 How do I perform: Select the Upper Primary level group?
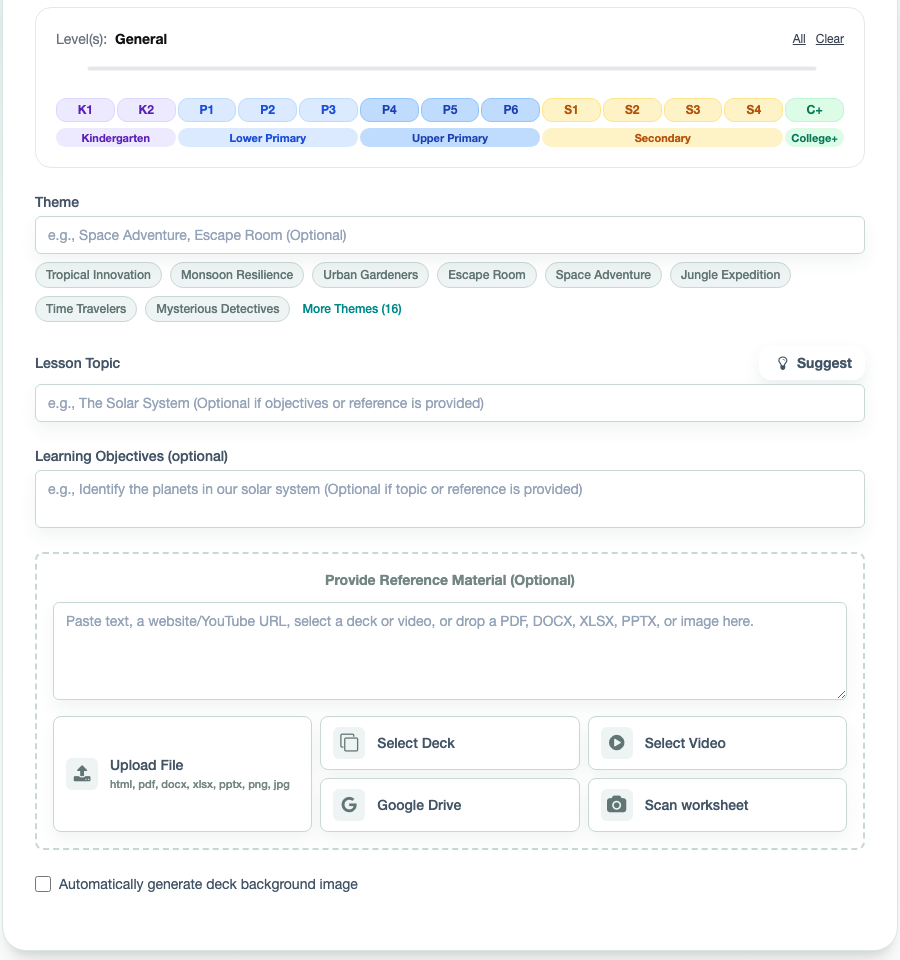point(450,138)
